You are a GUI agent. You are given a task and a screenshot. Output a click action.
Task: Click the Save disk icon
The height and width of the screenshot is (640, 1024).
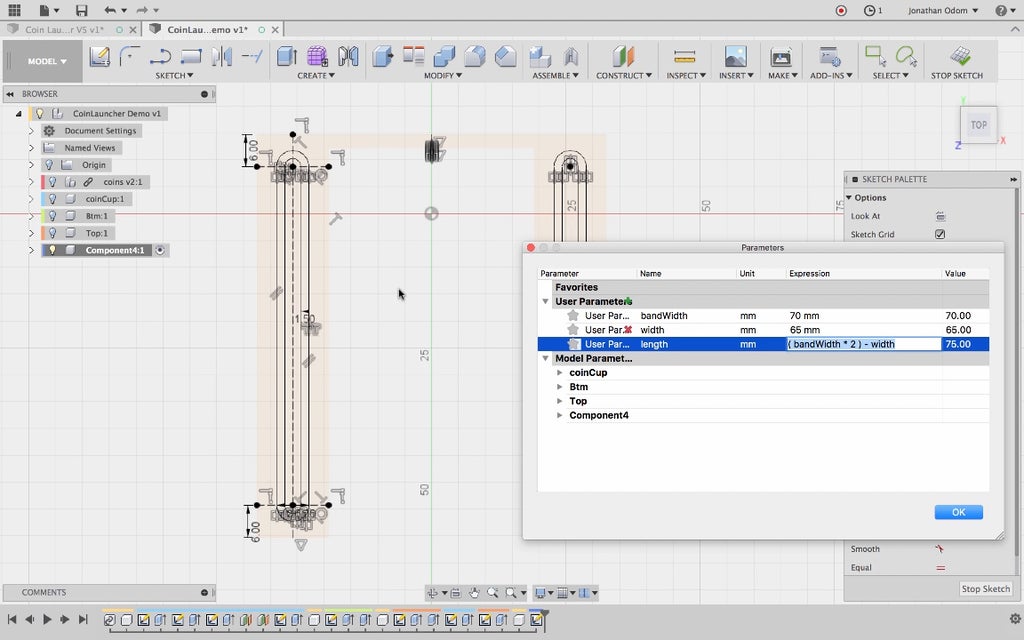81,10
